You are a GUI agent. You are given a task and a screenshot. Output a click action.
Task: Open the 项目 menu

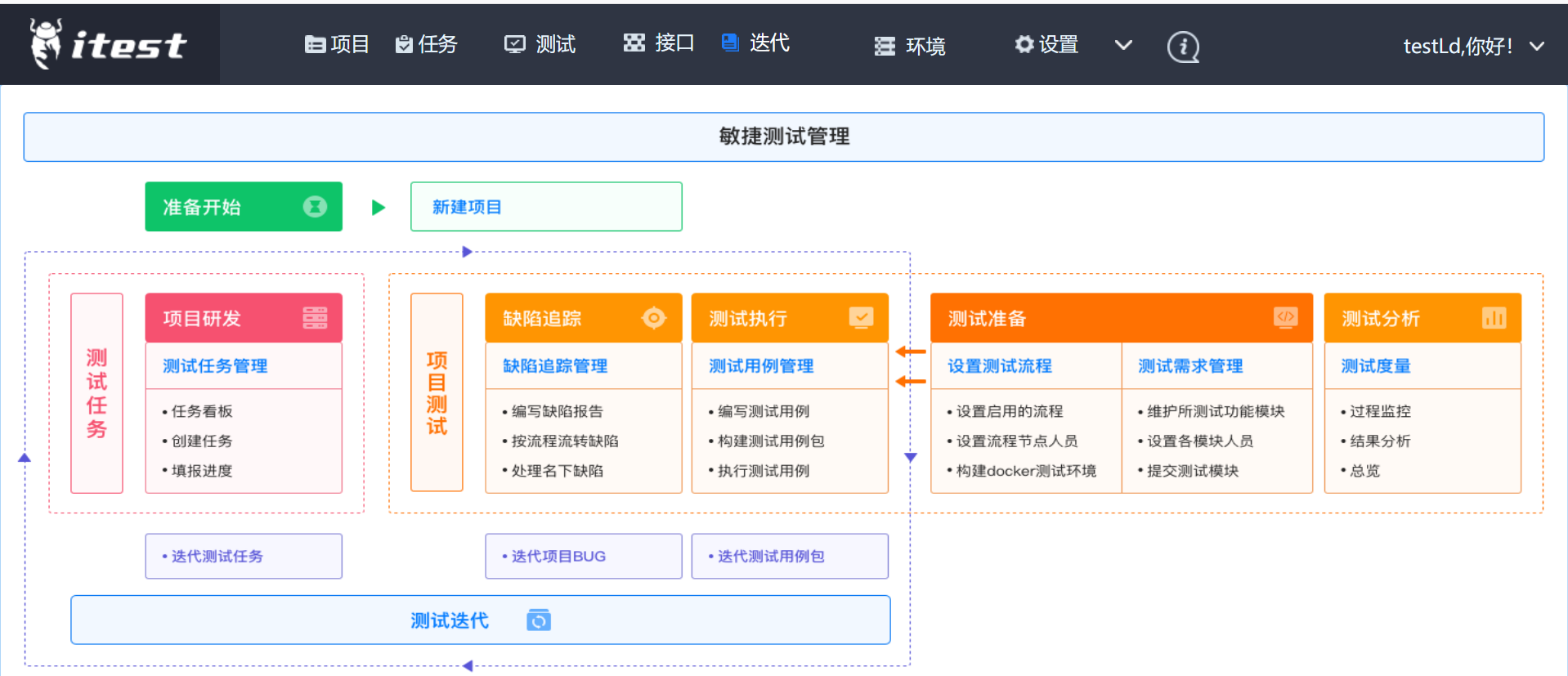tap(337, 44)
